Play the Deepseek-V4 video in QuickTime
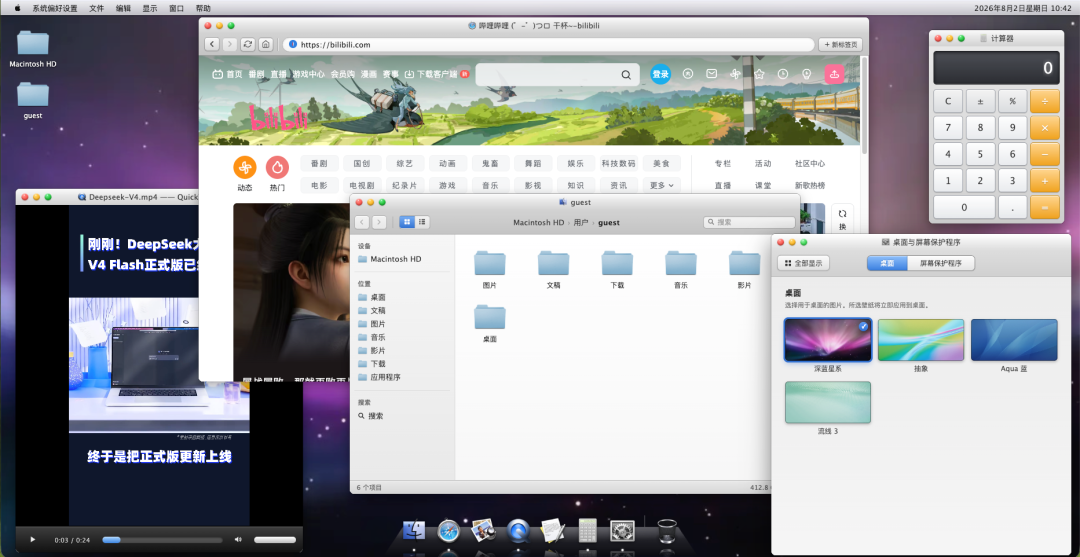This screenshot has width=1080, height=557. tap(32, 540)
